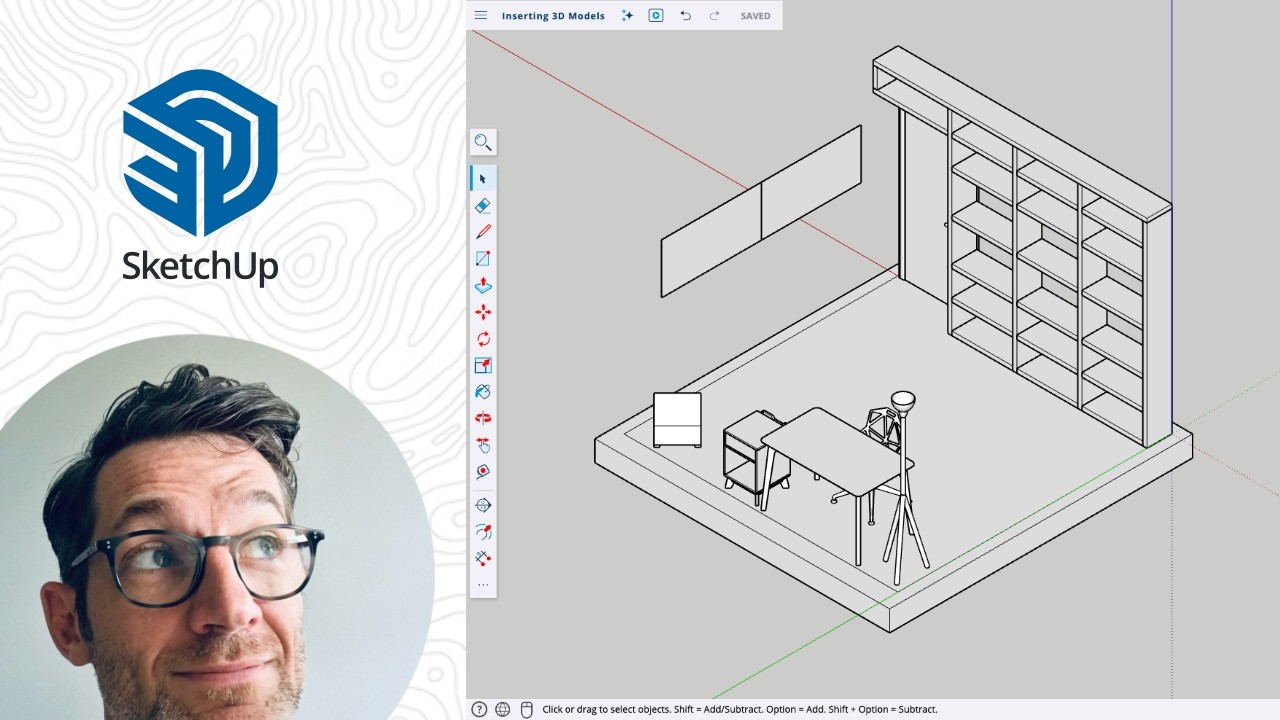Activate the Push/Pull tool

click(483, 285)
